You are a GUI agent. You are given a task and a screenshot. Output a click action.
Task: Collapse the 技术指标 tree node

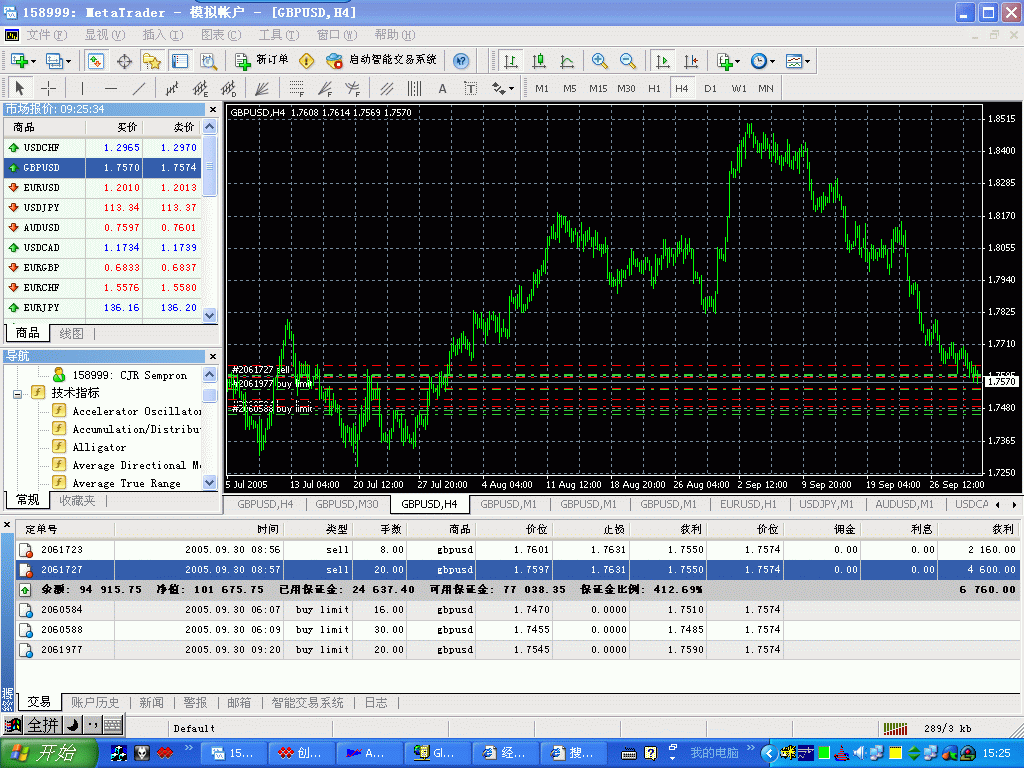click(18, 393)
